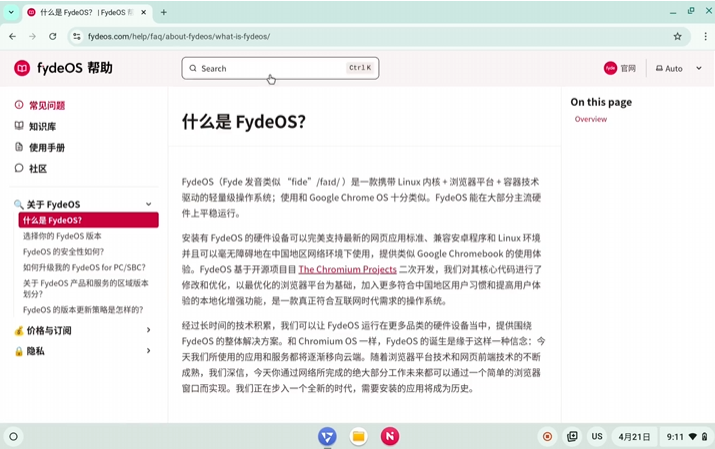This screenshot has height=449, width=715.
Task: Click the screen recording indicator icon
Action: click(x=547, y=437)
